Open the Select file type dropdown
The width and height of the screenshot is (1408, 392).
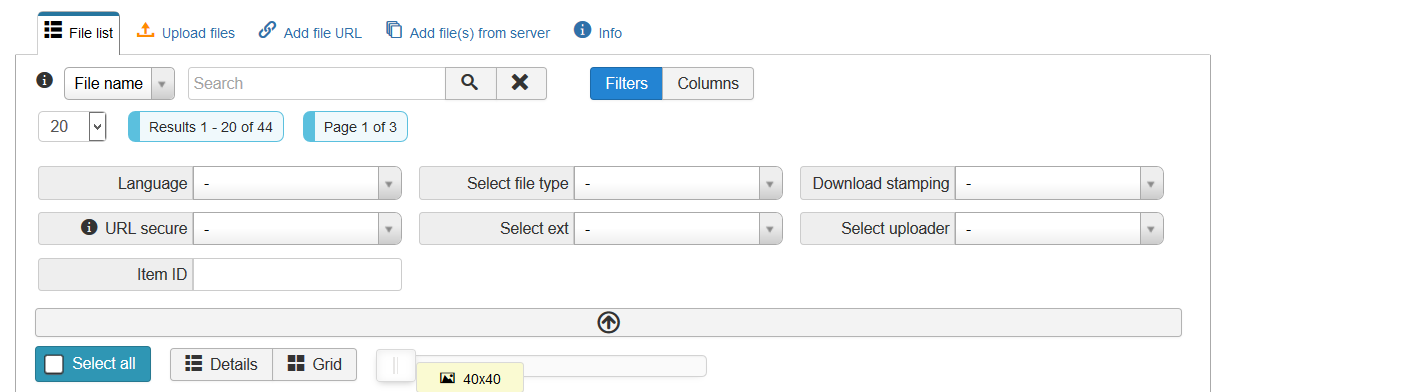678,184
